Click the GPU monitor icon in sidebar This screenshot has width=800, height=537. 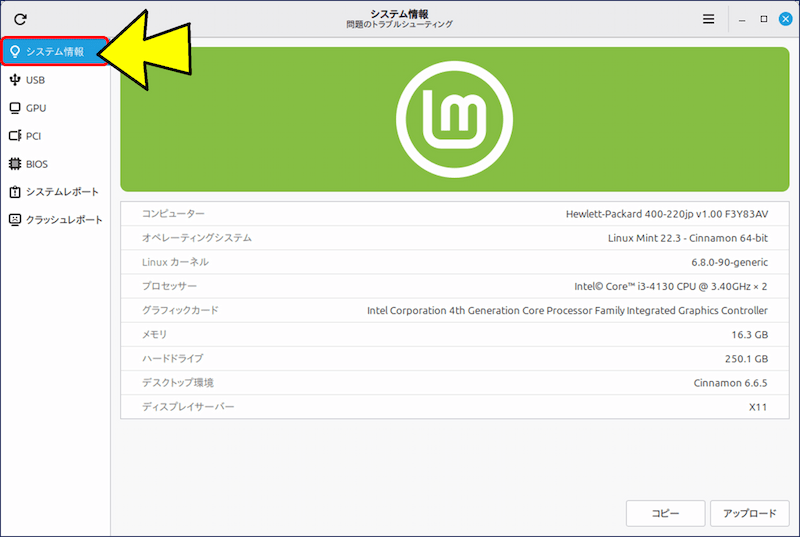point(15,108)
